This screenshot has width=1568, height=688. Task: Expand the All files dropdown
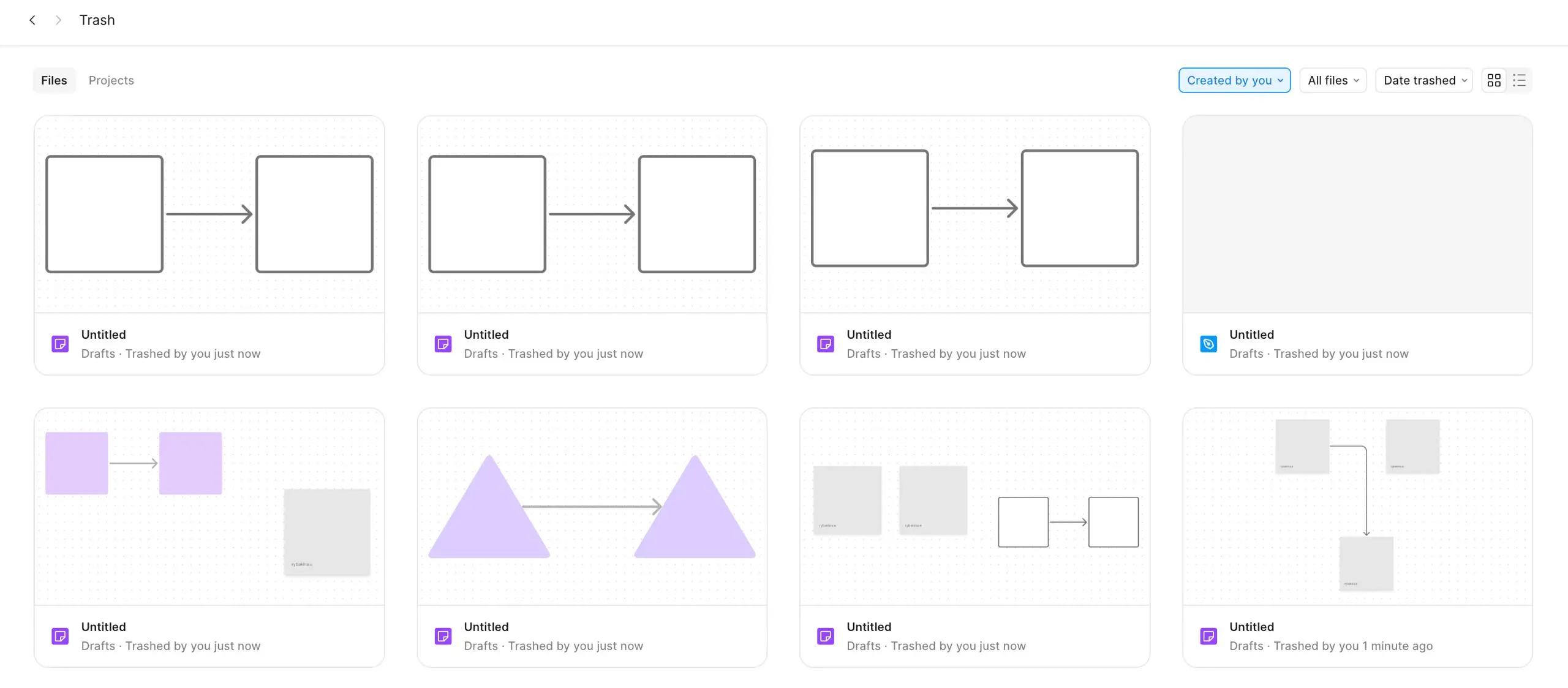pyautogui.click(x=1333, y=80)
